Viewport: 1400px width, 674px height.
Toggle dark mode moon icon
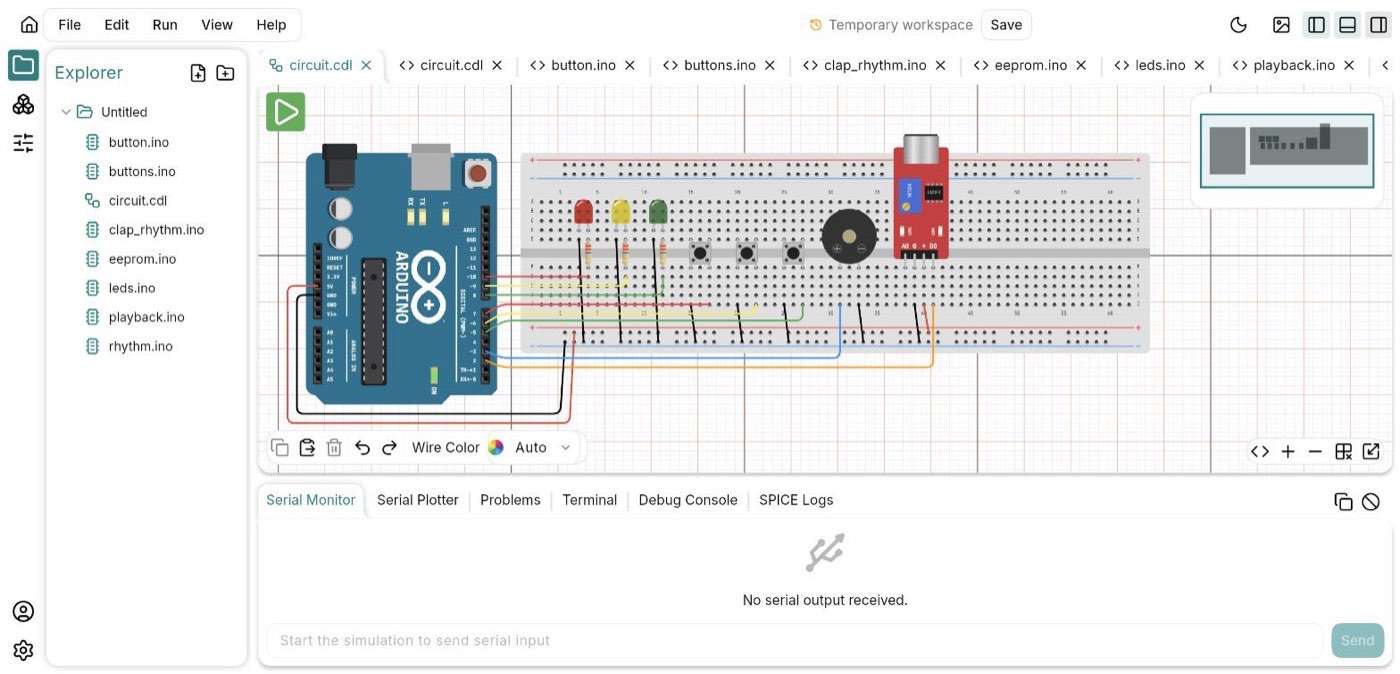point(1238,25)
